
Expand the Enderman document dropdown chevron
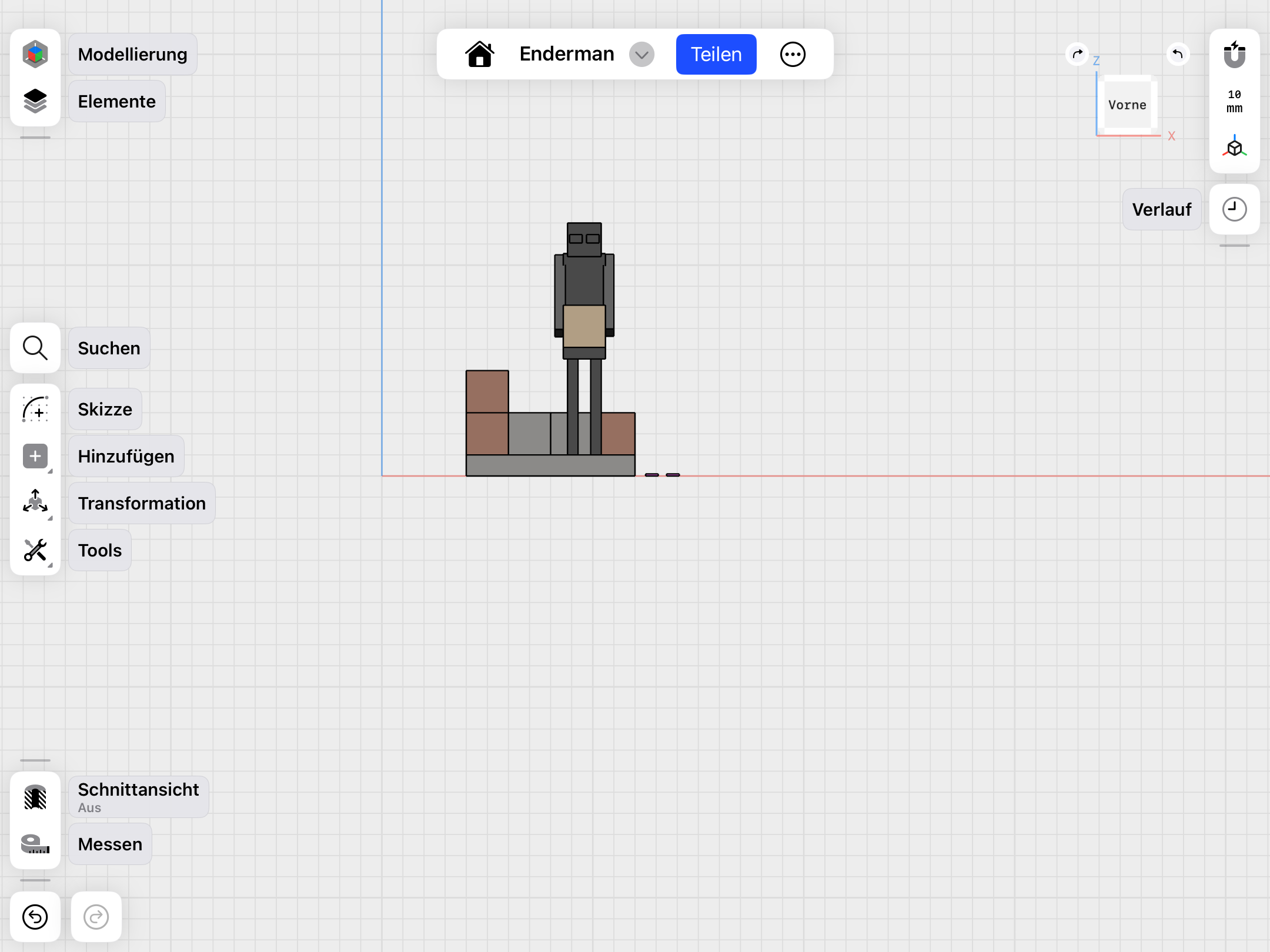pos(641,54)
